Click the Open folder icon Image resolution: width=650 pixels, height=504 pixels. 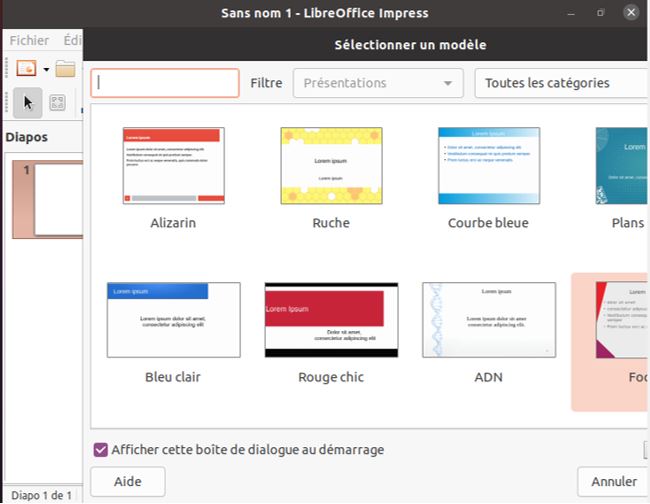point(66,69)
